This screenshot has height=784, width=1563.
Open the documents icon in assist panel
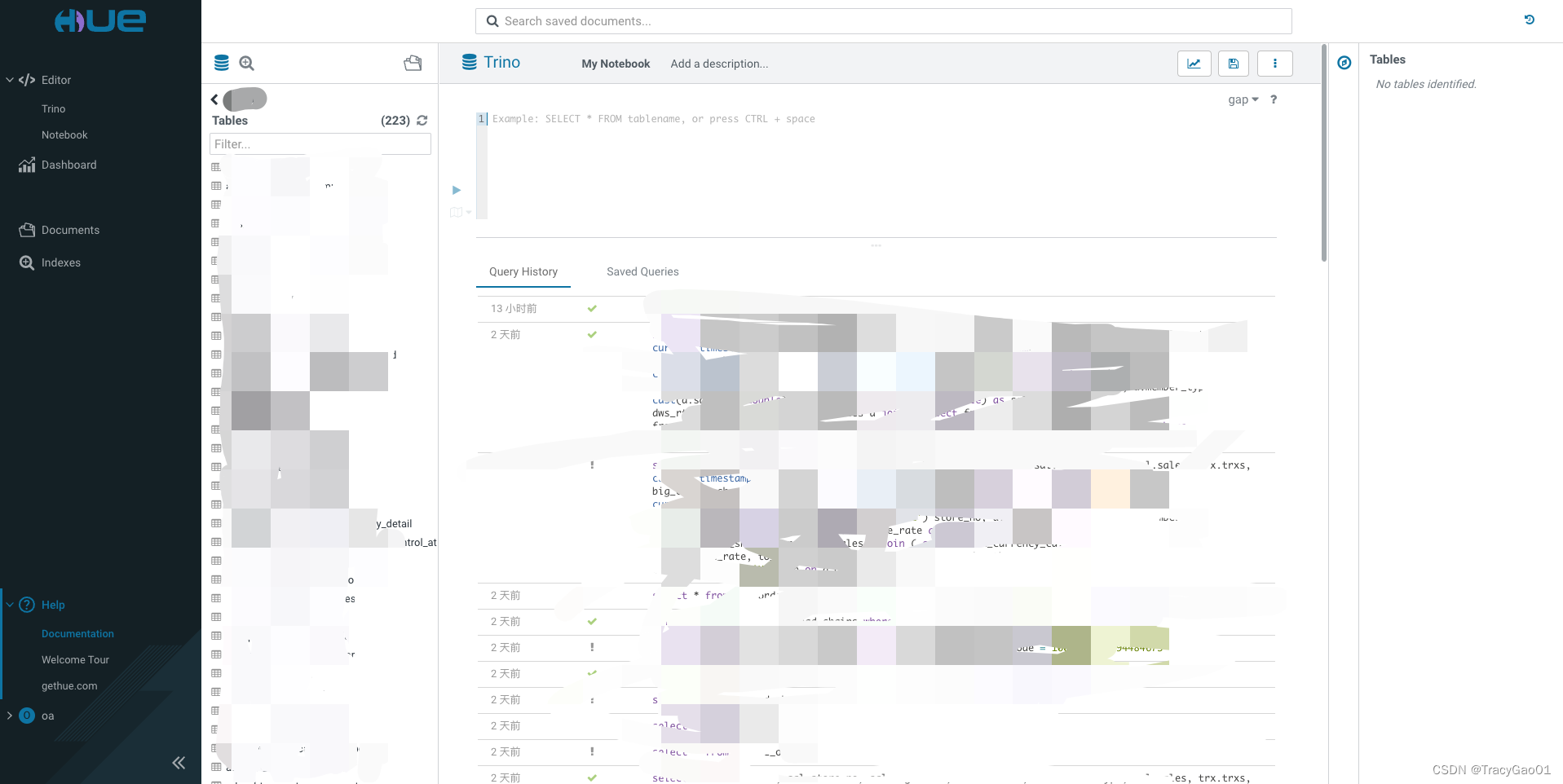click(x=413, y=63)
